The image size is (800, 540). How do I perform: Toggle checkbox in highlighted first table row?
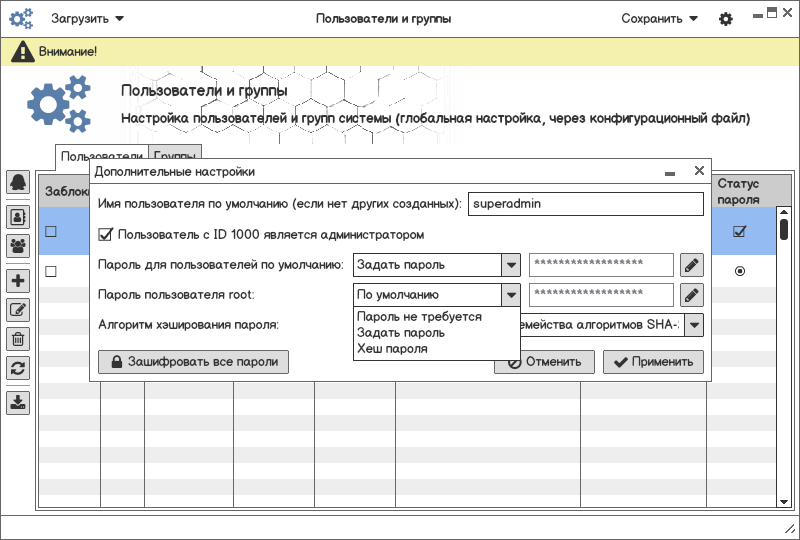coord(50,232)
